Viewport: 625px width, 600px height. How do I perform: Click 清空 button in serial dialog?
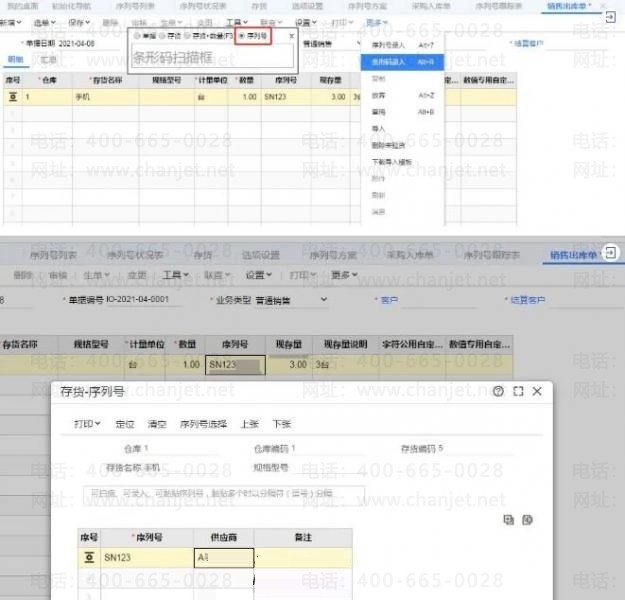pyautogui.click(x=157, y=424)
